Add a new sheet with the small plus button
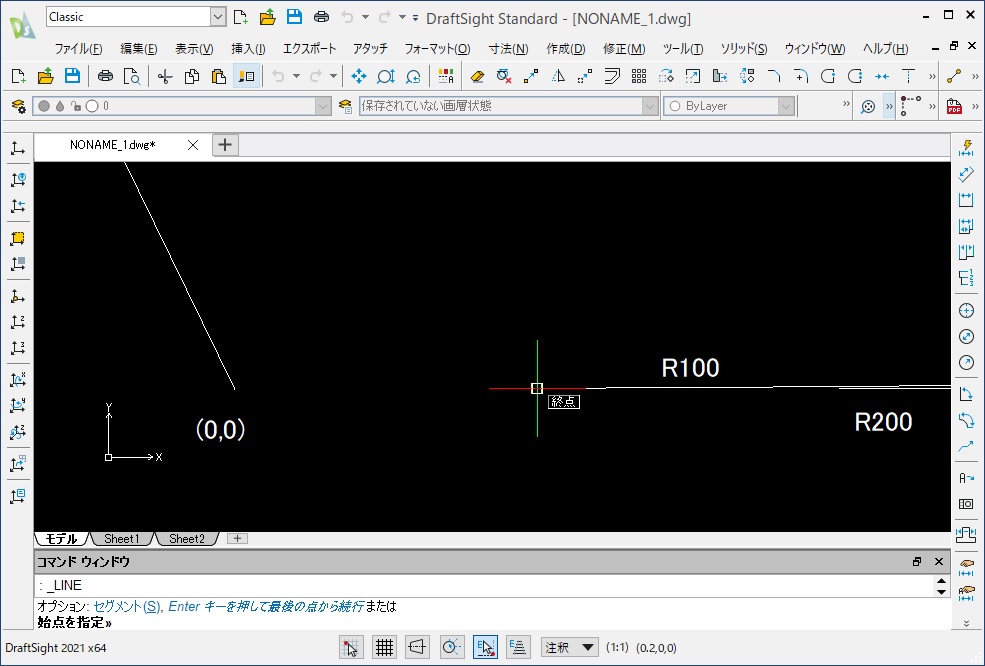 point(237,538)
